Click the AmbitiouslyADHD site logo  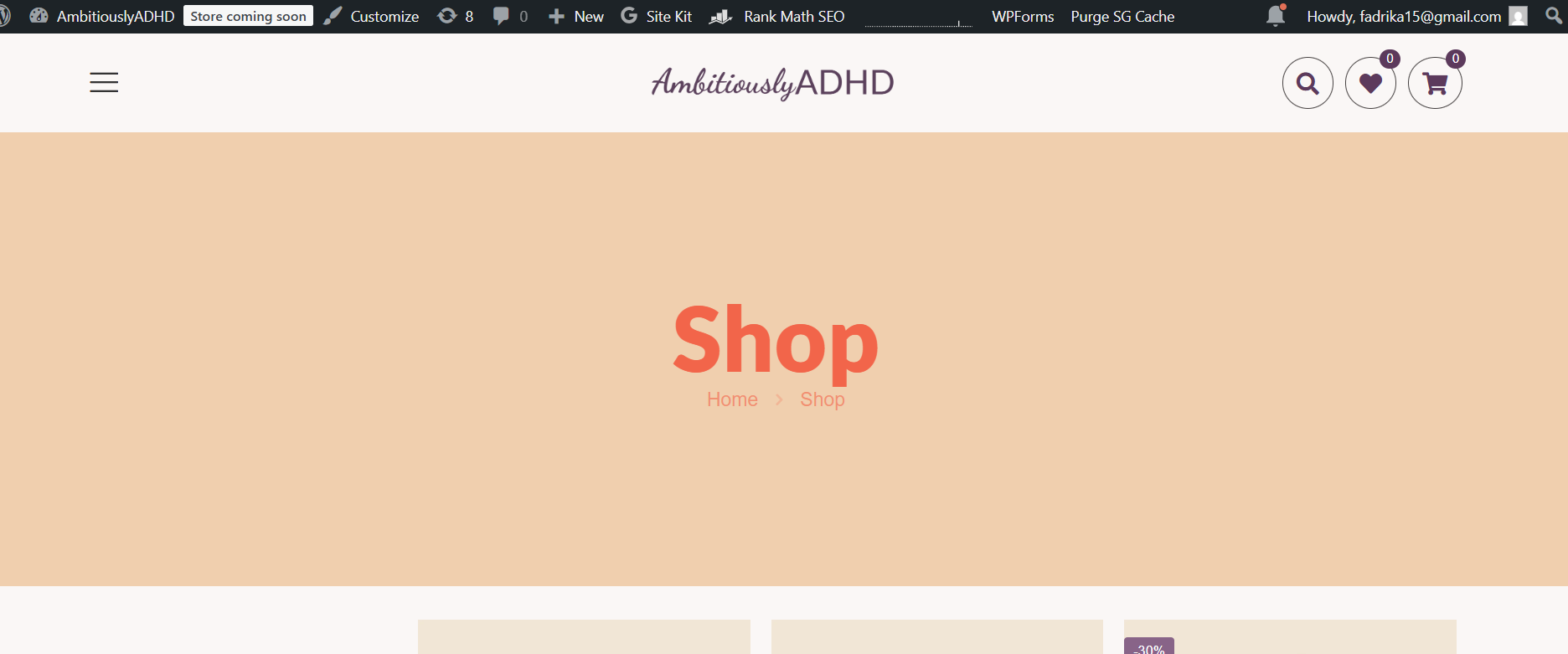pyautogui.click(x=772, y=83)
